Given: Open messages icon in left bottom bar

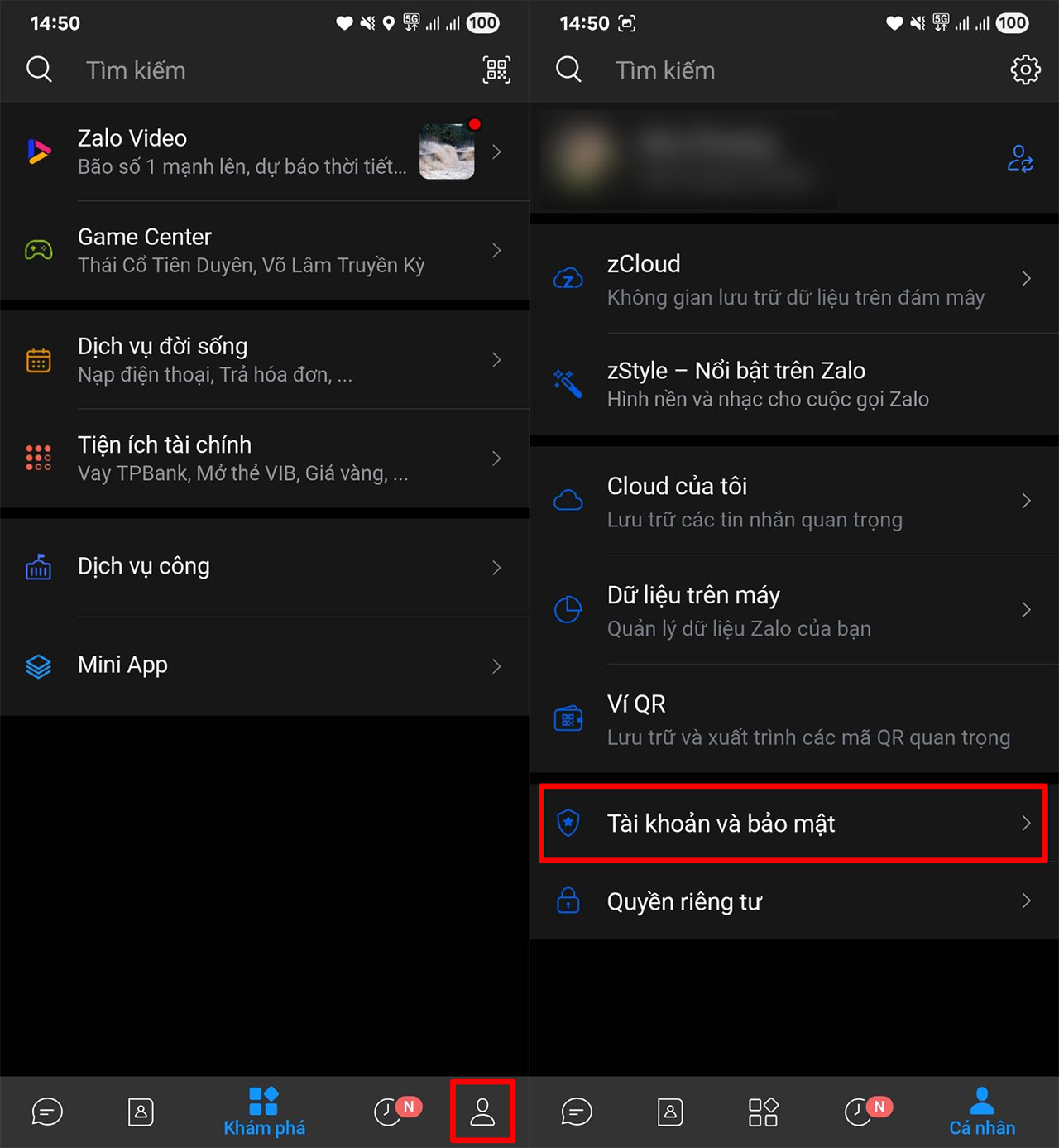Looking at the screenshot, I should (x=47, y=1112).
